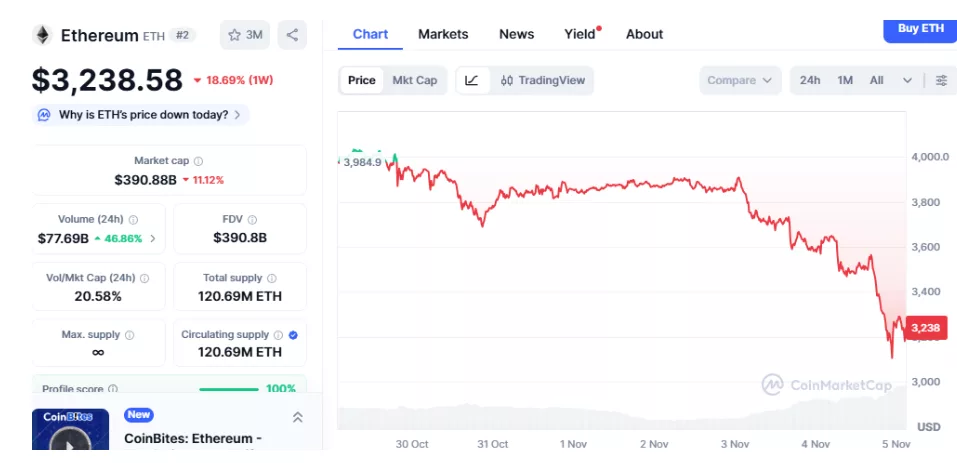Switch chart to Mkt Cap view
The image size is (957, 463).
click(414, 80)
